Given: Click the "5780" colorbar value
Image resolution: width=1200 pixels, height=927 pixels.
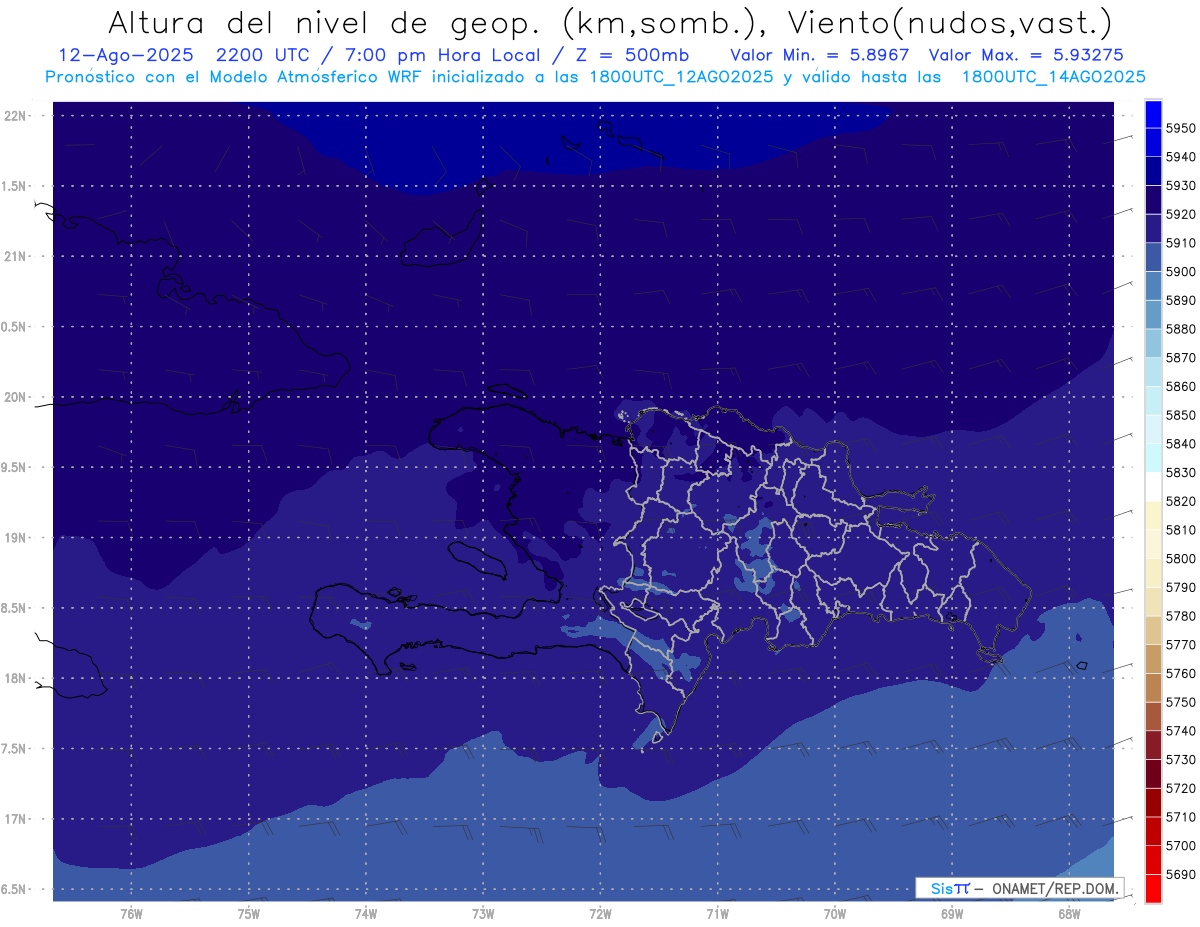Looking at the screenshot, I should point(1180,616).
